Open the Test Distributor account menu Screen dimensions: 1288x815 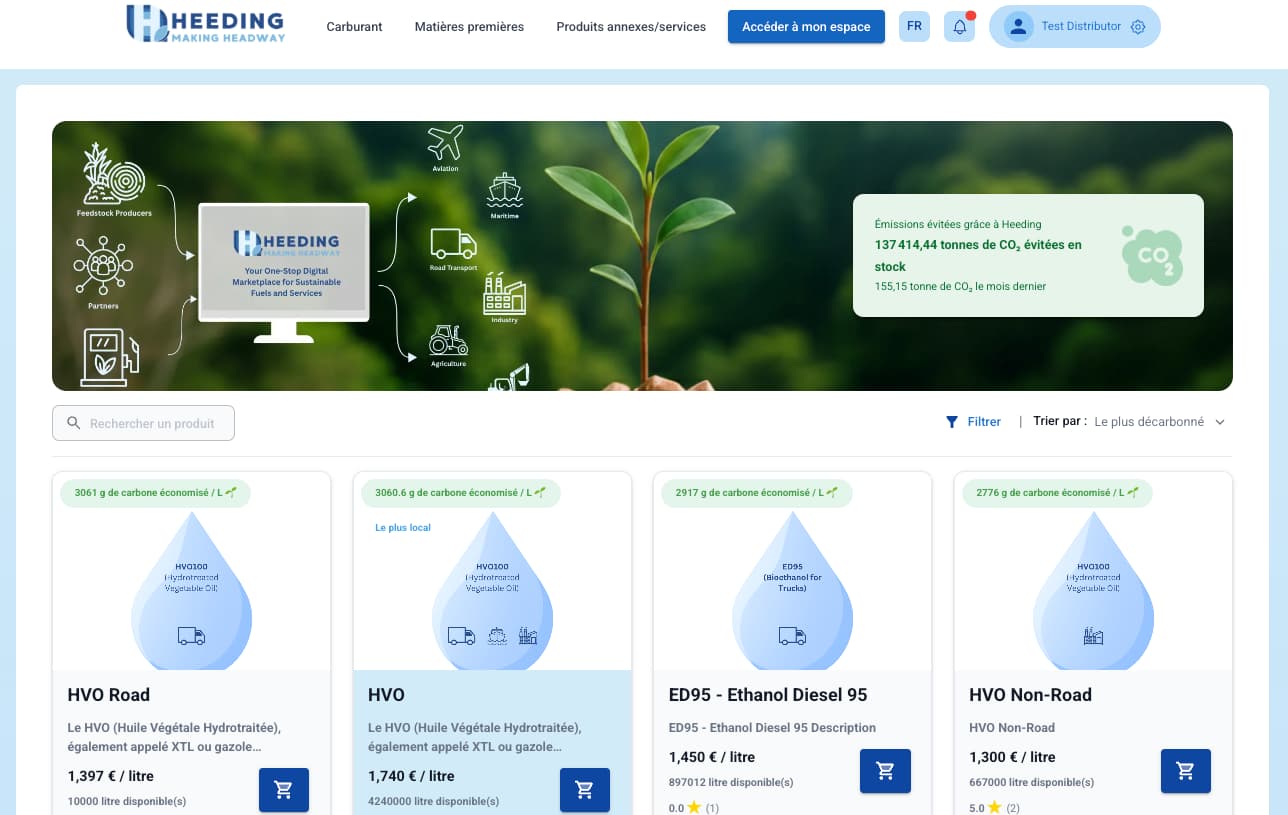[1075, 27]
